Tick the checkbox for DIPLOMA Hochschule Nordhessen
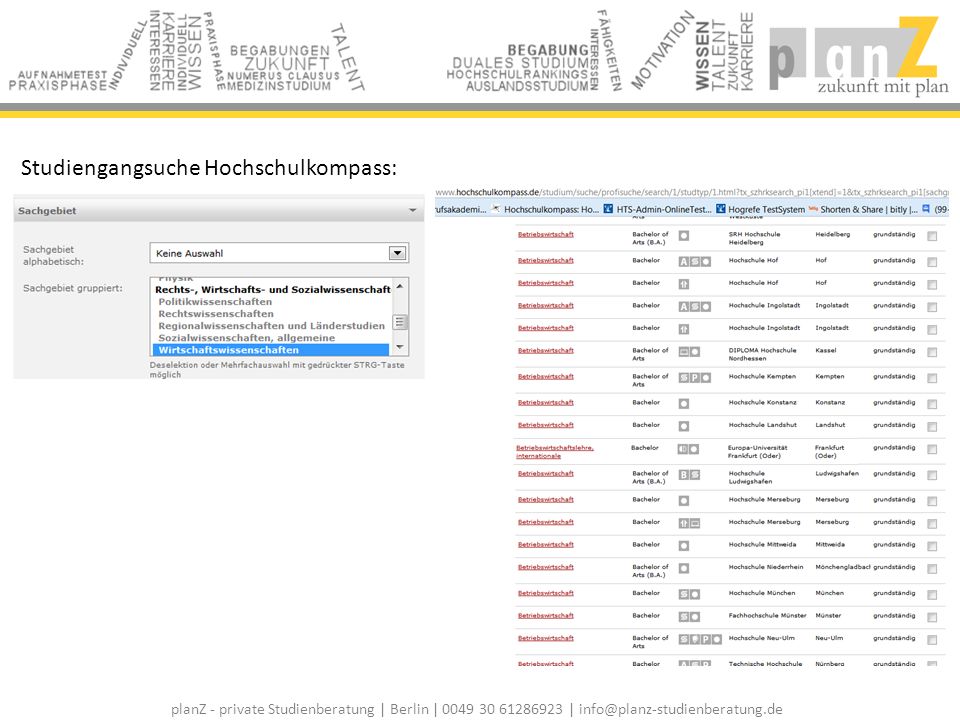960x720 pixels. tap(932, 353)
